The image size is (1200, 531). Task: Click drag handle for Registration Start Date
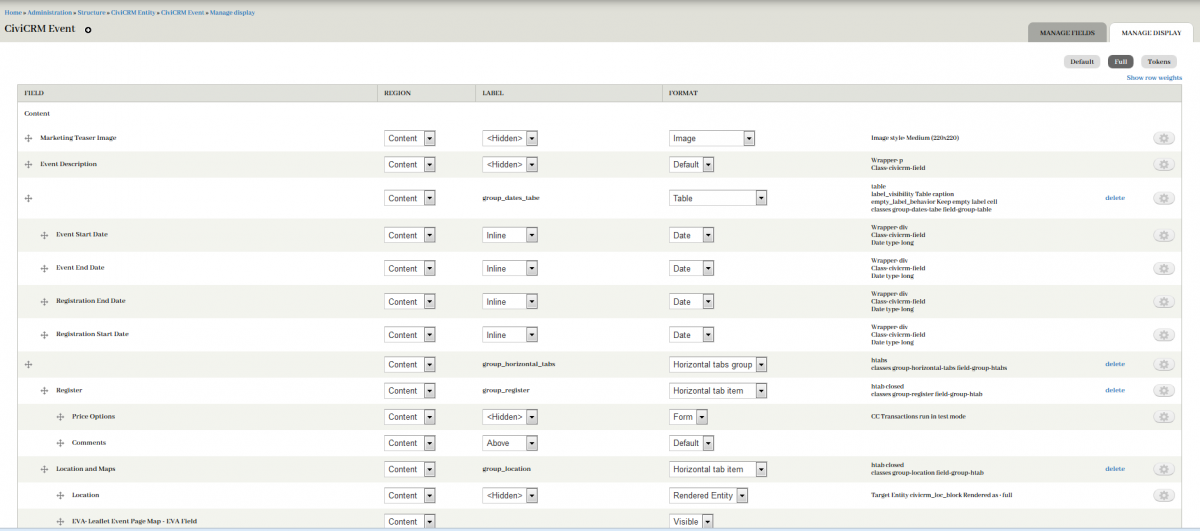[x=45, y=335]
